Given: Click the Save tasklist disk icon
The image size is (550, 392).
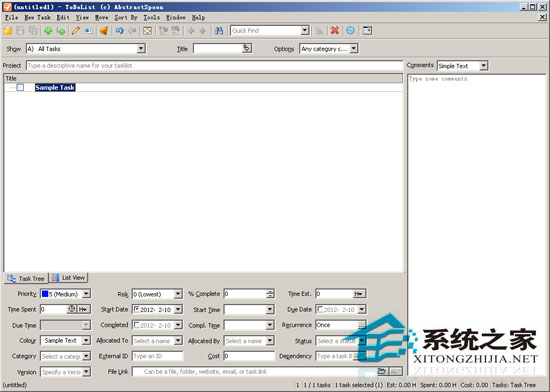Looking at the screenshot, I should point(20,31).
